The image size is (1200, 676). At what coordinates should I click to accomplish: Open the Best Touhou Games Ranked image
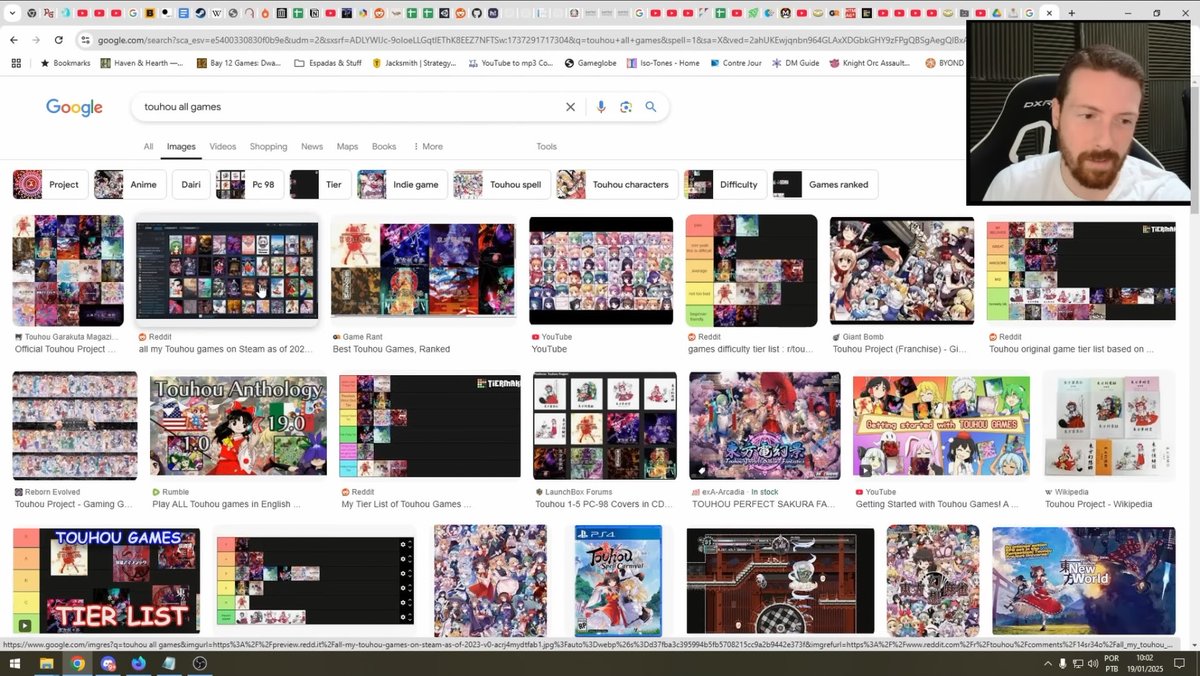click(423, 271)
